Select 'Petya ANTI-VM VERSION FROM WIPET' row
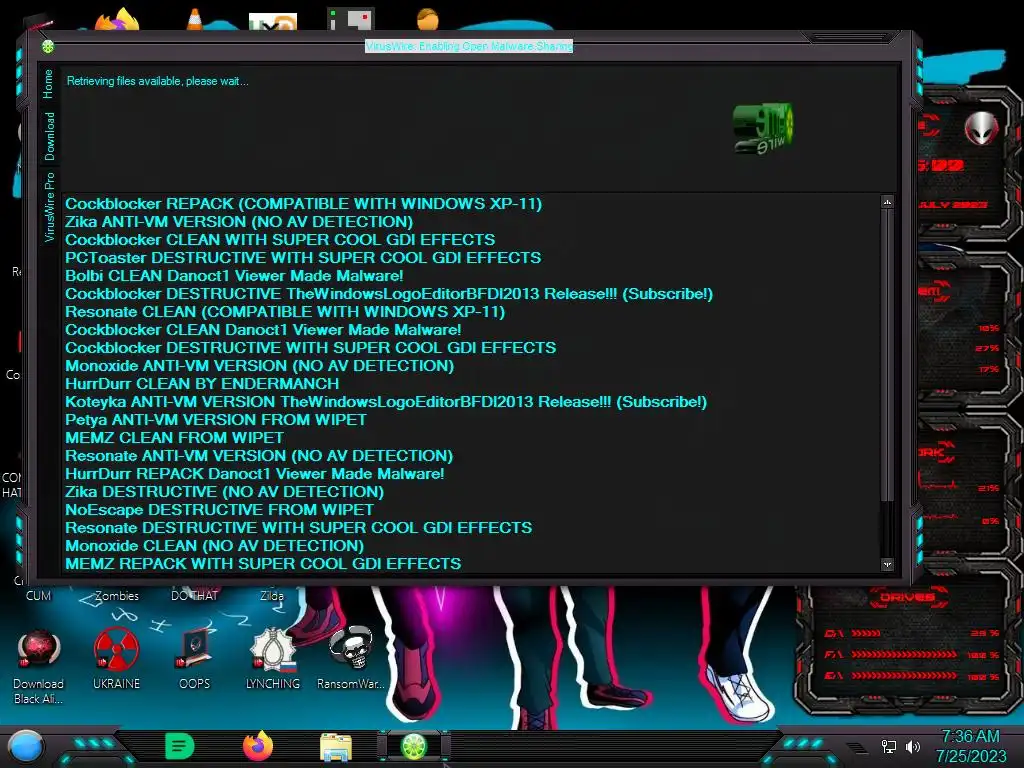This screenshot has height=768, width=1024. 216,420
